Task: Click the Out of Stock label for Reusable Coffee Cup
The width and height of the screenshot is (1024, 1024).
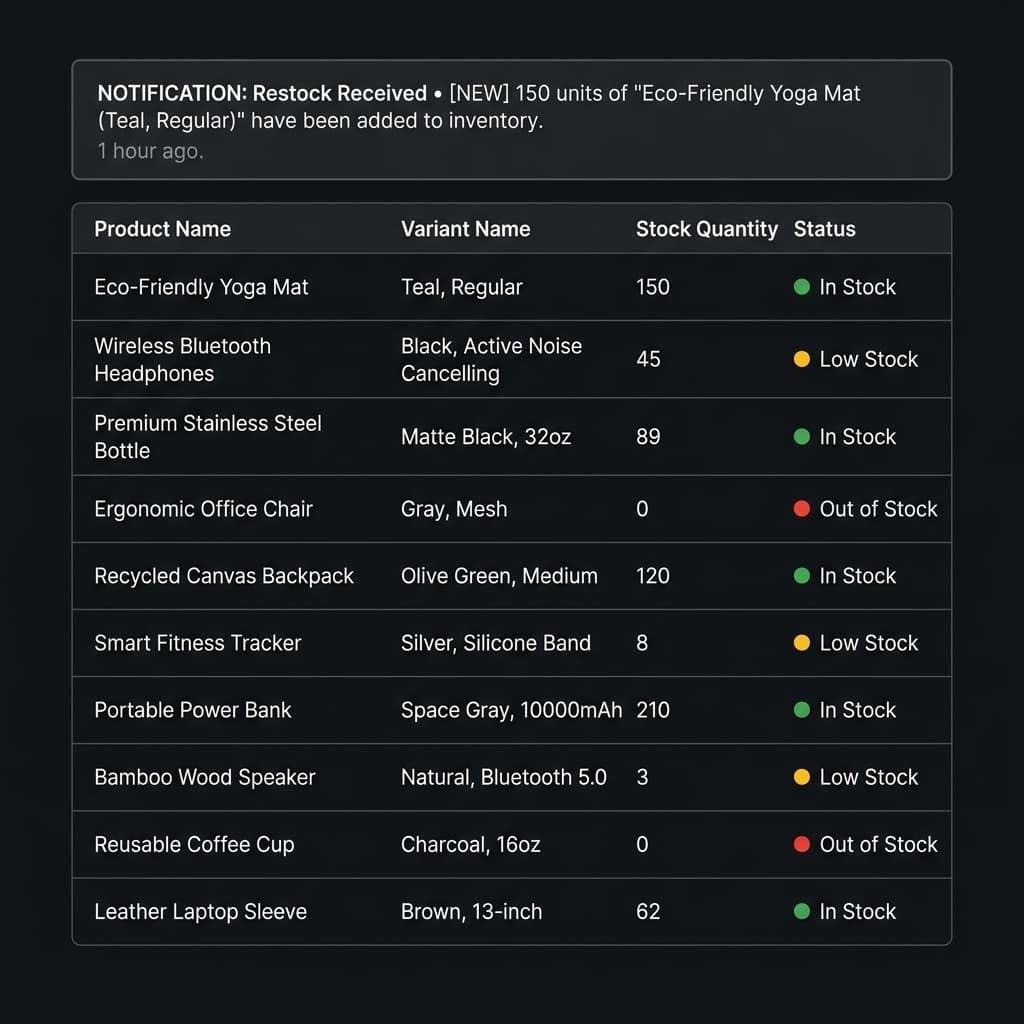Action: pos(877,844)
